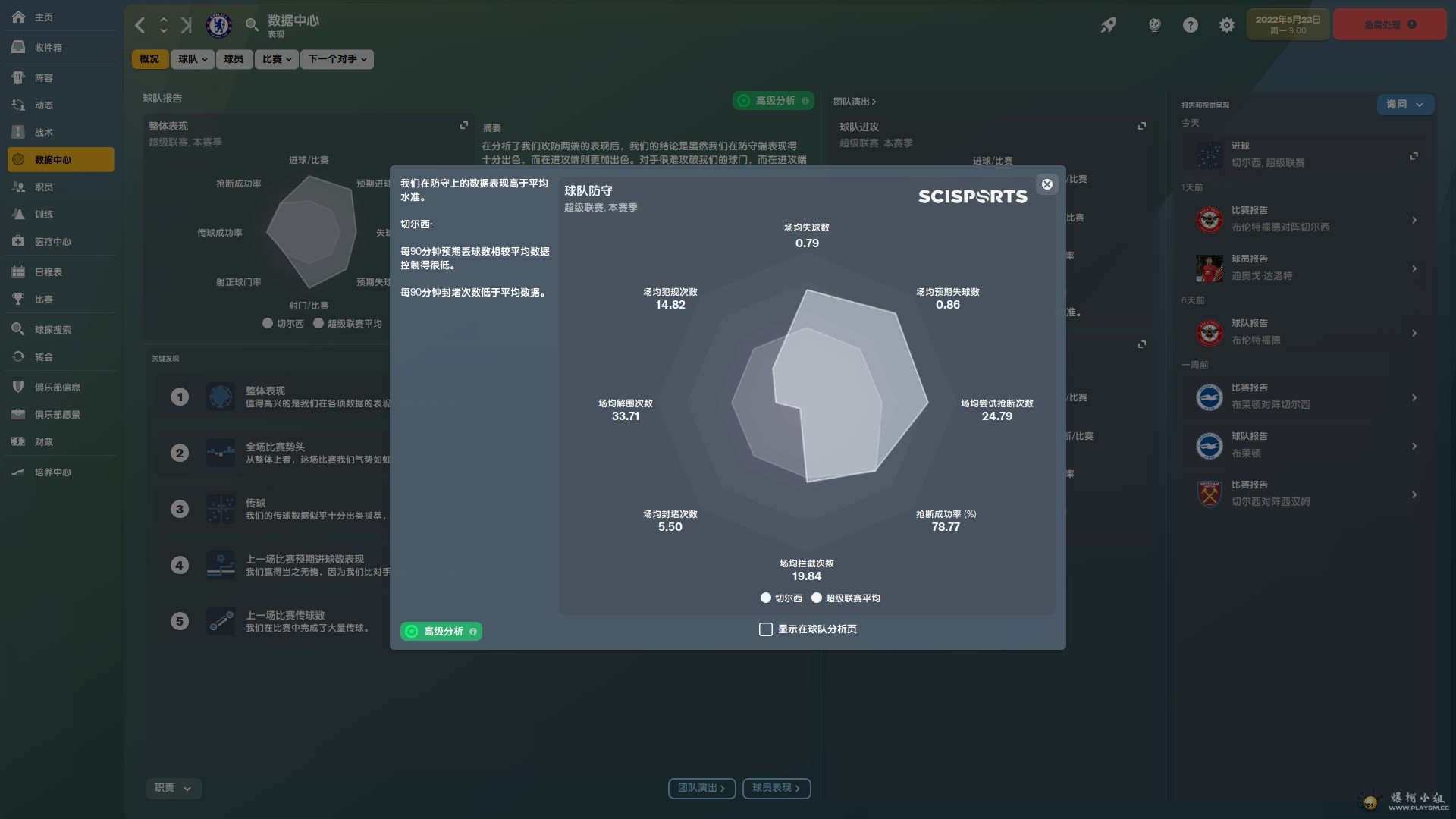Open the 询问 dropdown button
Screen dimensions: 1456x819
pyautogui.click(x=1404, y=105)
